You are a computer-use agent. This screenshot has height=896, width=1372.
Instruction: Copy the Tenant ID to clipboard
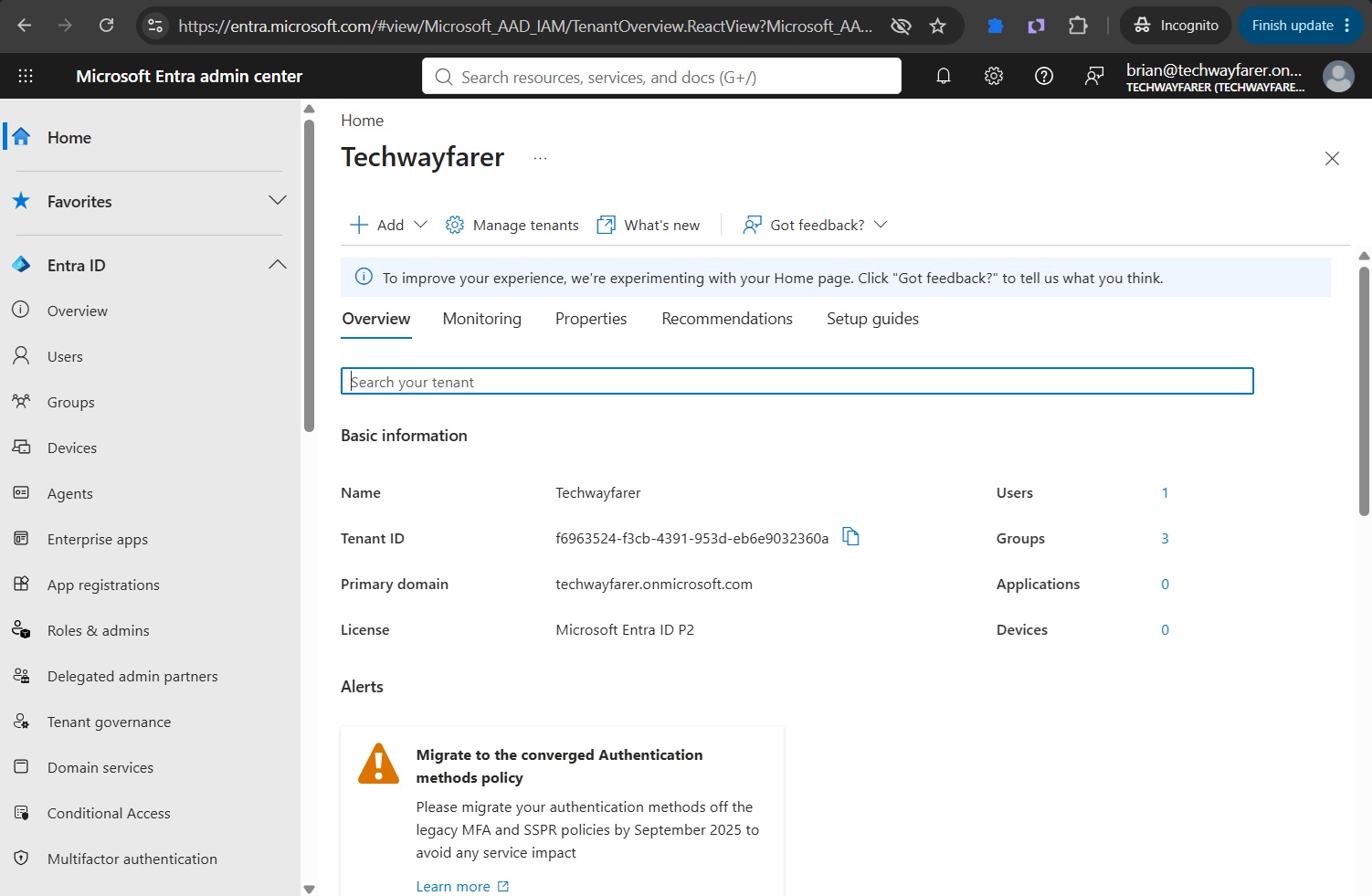click(x=850, y=537)
